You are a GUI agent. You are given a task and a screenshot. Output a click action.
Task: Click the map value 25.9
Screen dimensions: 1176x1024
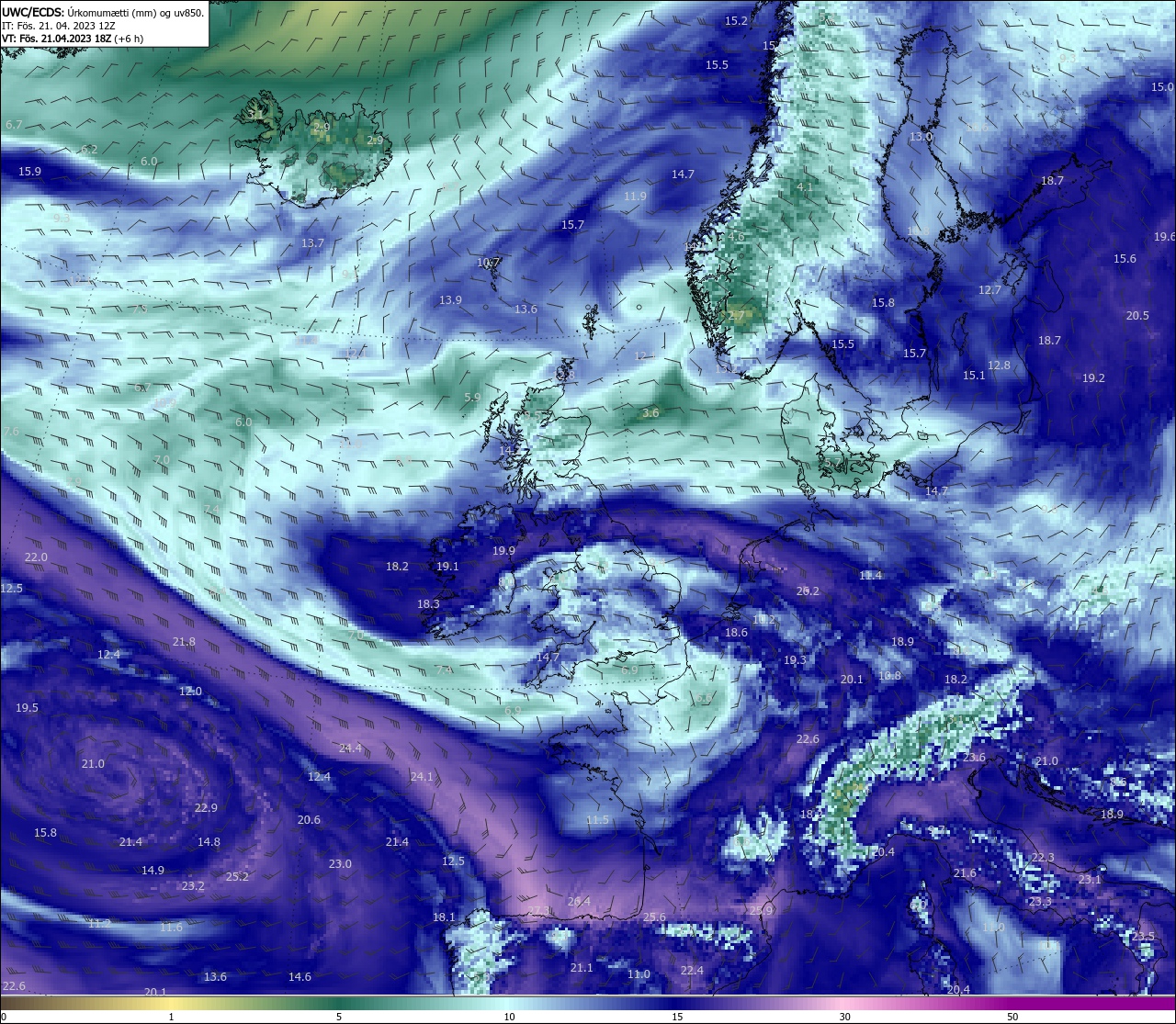[761, 910]
